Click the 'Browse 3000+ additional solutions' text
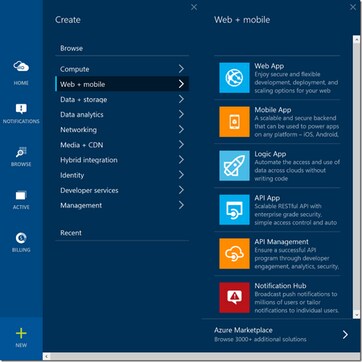362x362 pixels. coord(260,339)
